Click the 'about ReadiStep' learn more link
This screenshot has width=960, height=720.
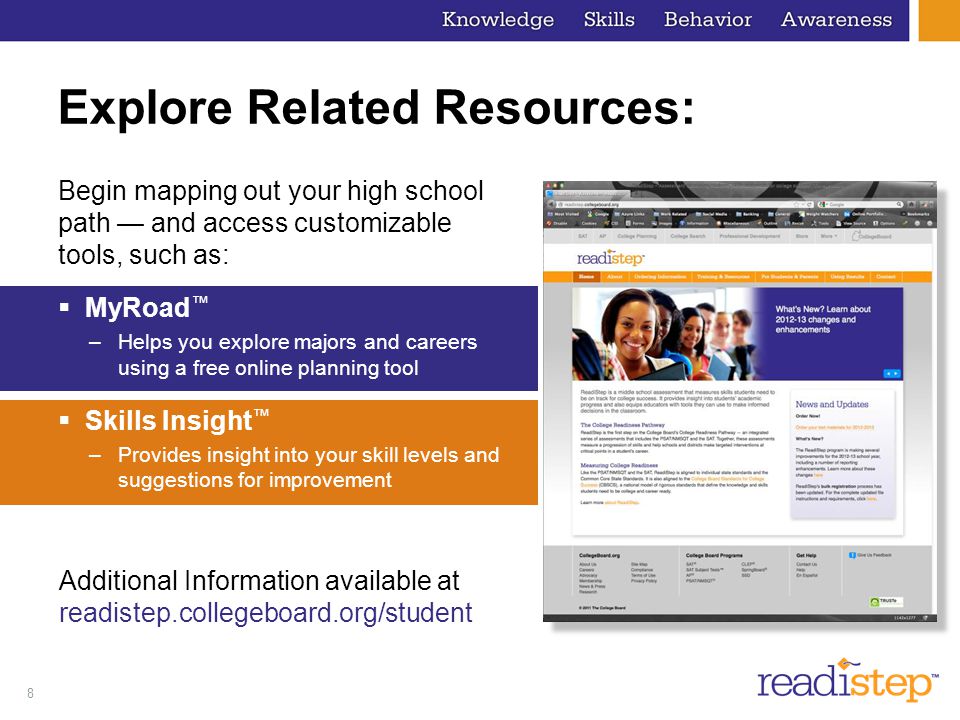(621, 503)
